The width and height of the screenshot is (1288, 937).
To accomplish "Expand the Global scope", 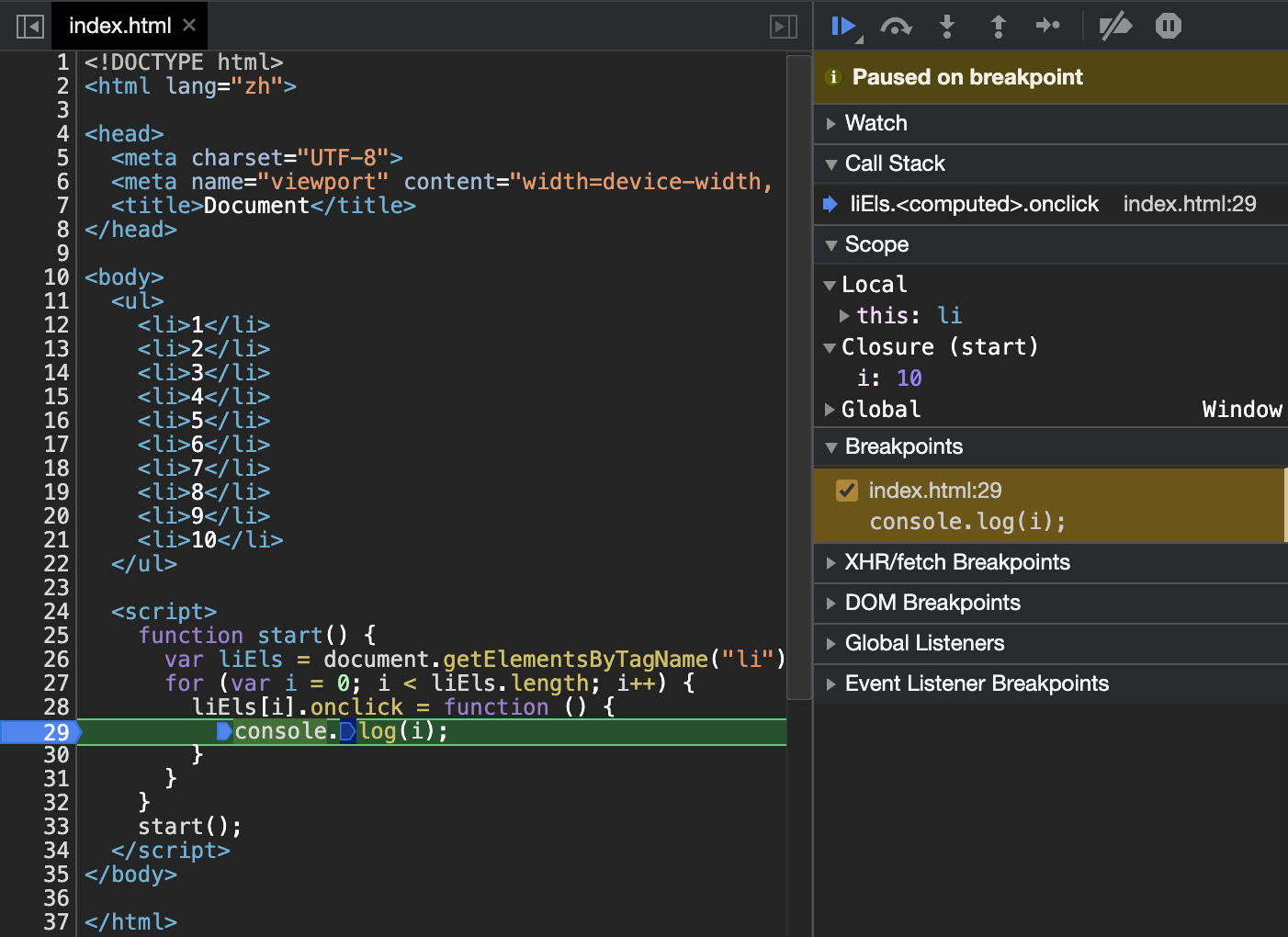I will (x=830, y=409).
